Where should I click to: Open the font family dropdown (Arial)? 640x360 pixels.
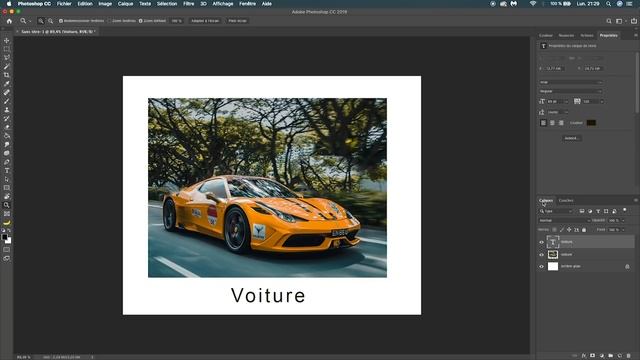click(x=571, y=82)
